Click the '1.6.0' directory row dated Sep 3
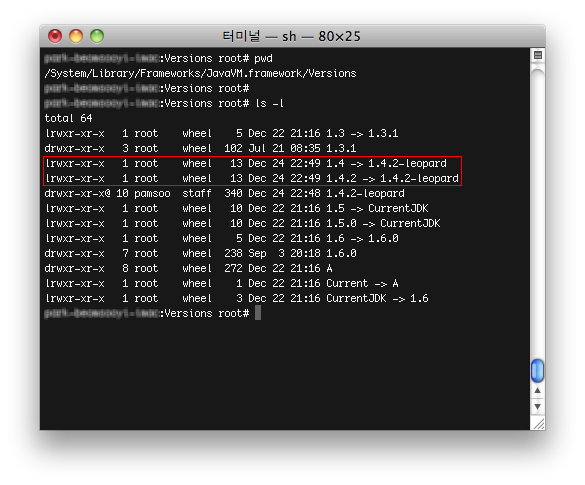 tap(200, 253)
